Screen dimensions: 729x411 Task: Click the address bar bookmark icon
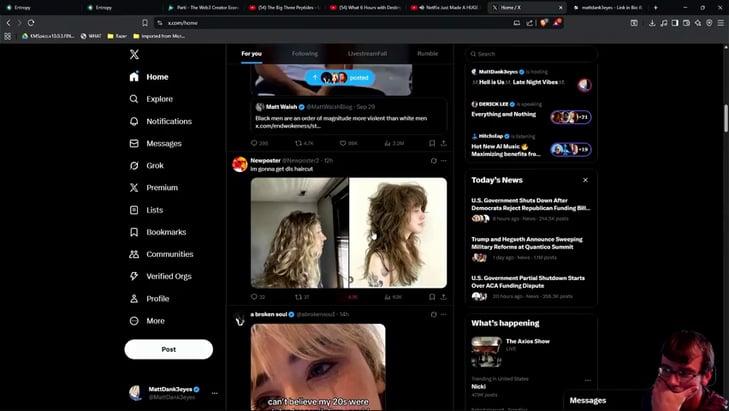[145, 23]
